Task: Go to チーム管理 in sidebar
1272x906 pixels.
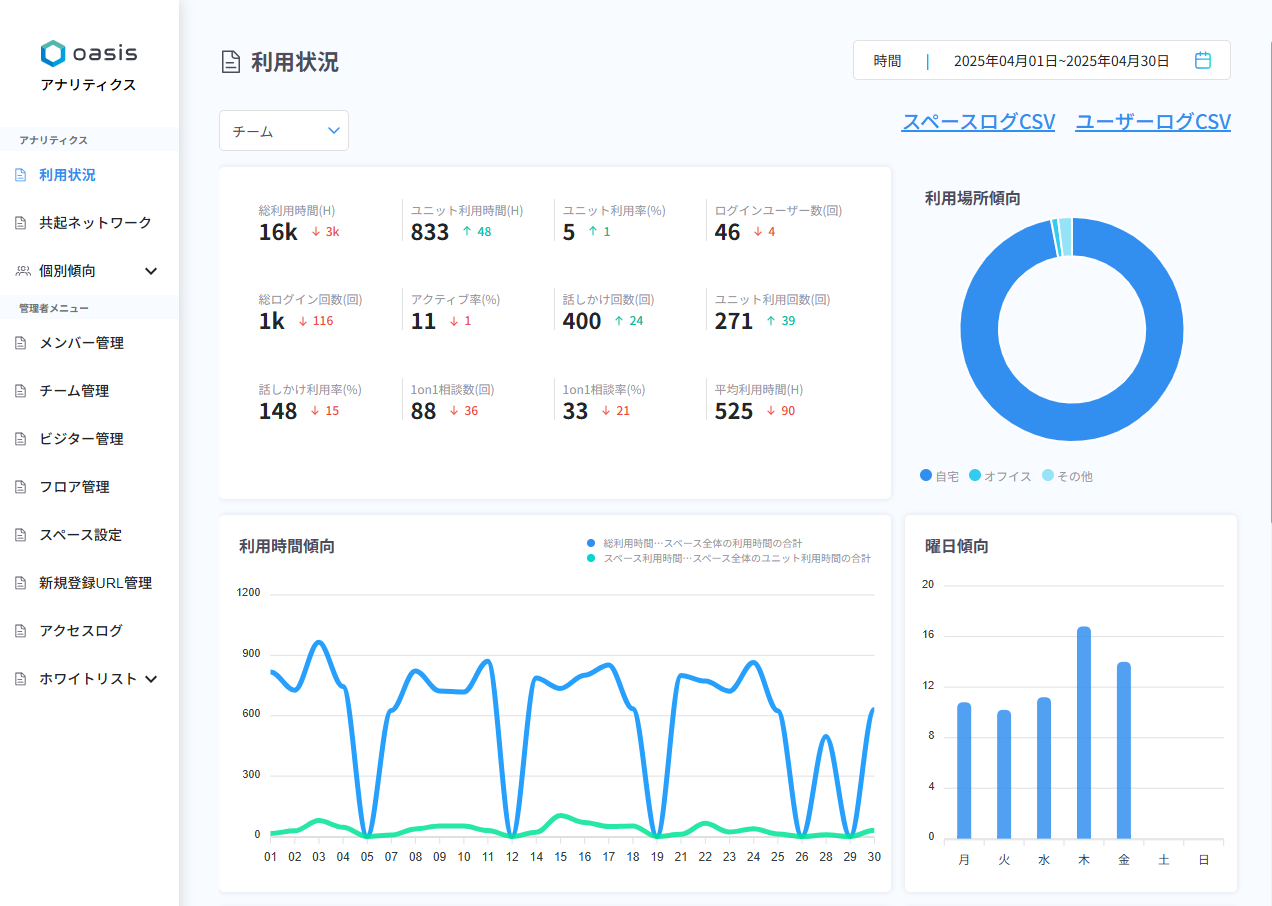Action: 74,391
